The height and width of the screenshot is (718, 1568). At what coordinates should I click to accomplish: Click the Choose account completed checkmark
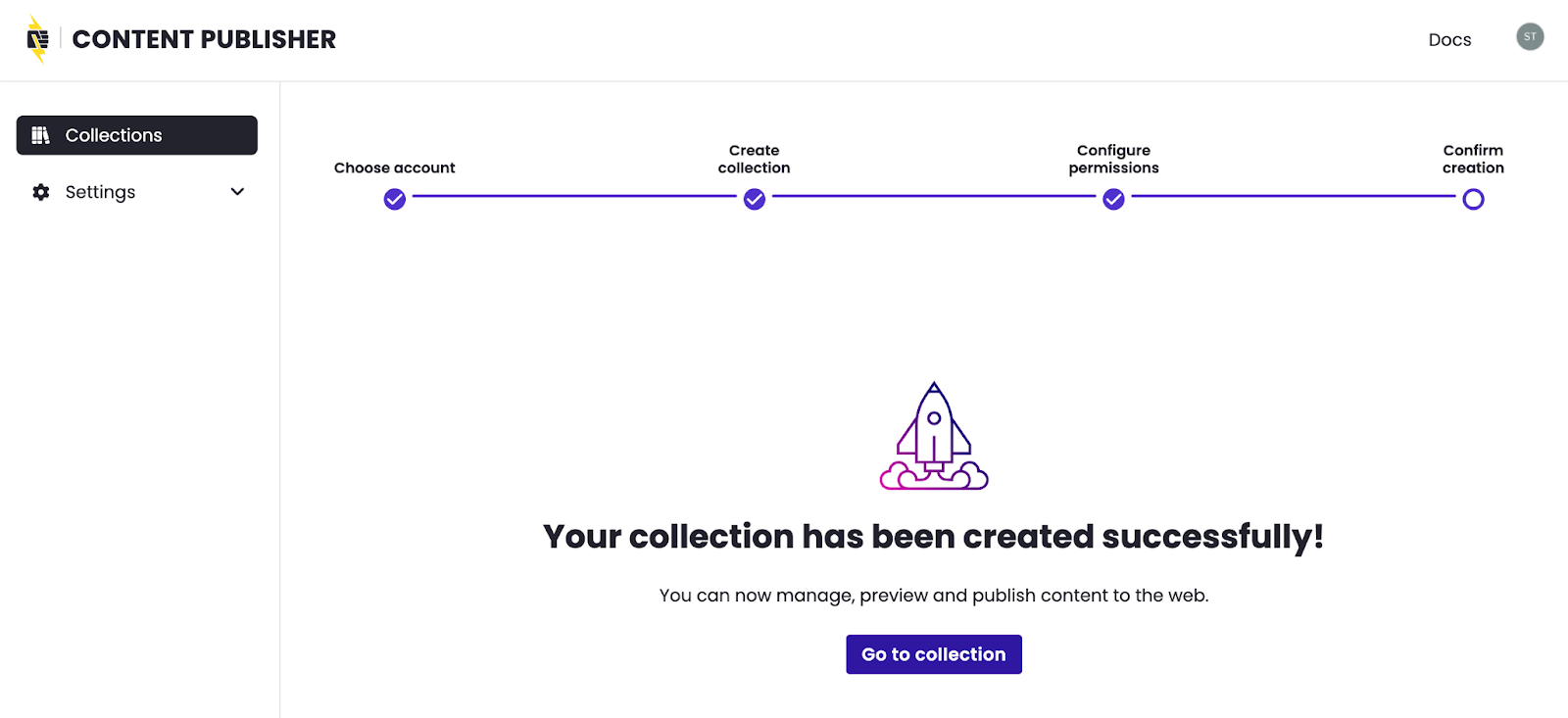tap(395, 200)
